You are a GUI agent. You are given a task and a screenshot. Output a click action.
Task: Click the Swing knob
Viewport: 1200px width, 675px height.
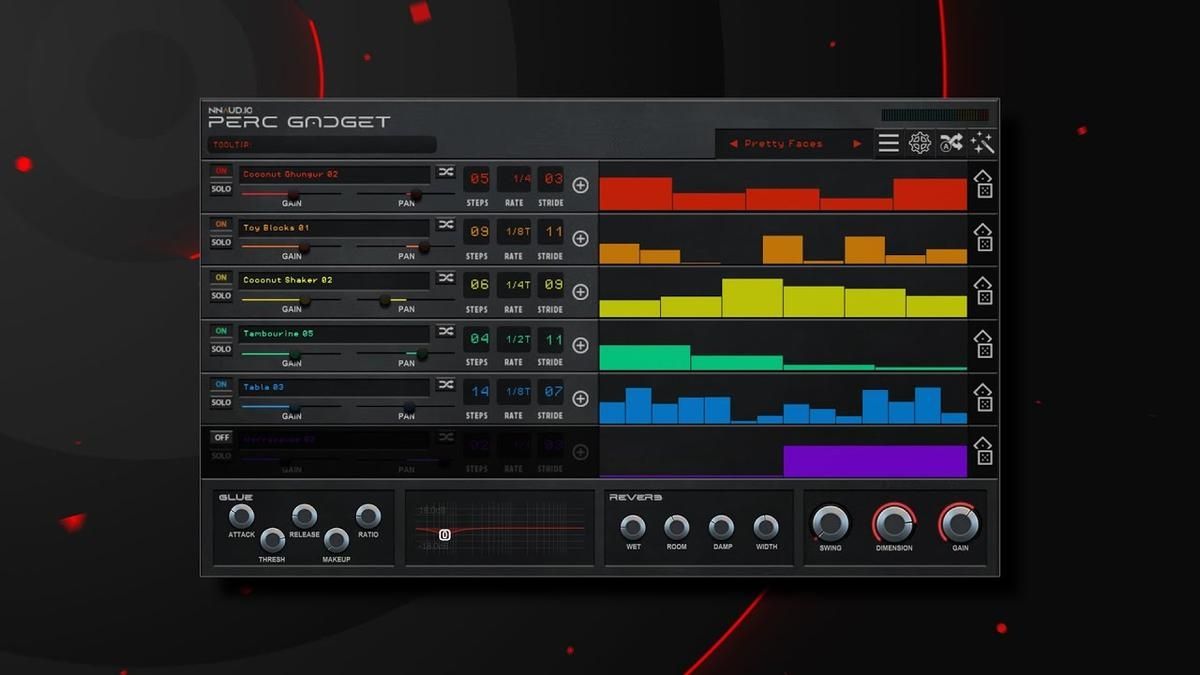click(830, 523)
